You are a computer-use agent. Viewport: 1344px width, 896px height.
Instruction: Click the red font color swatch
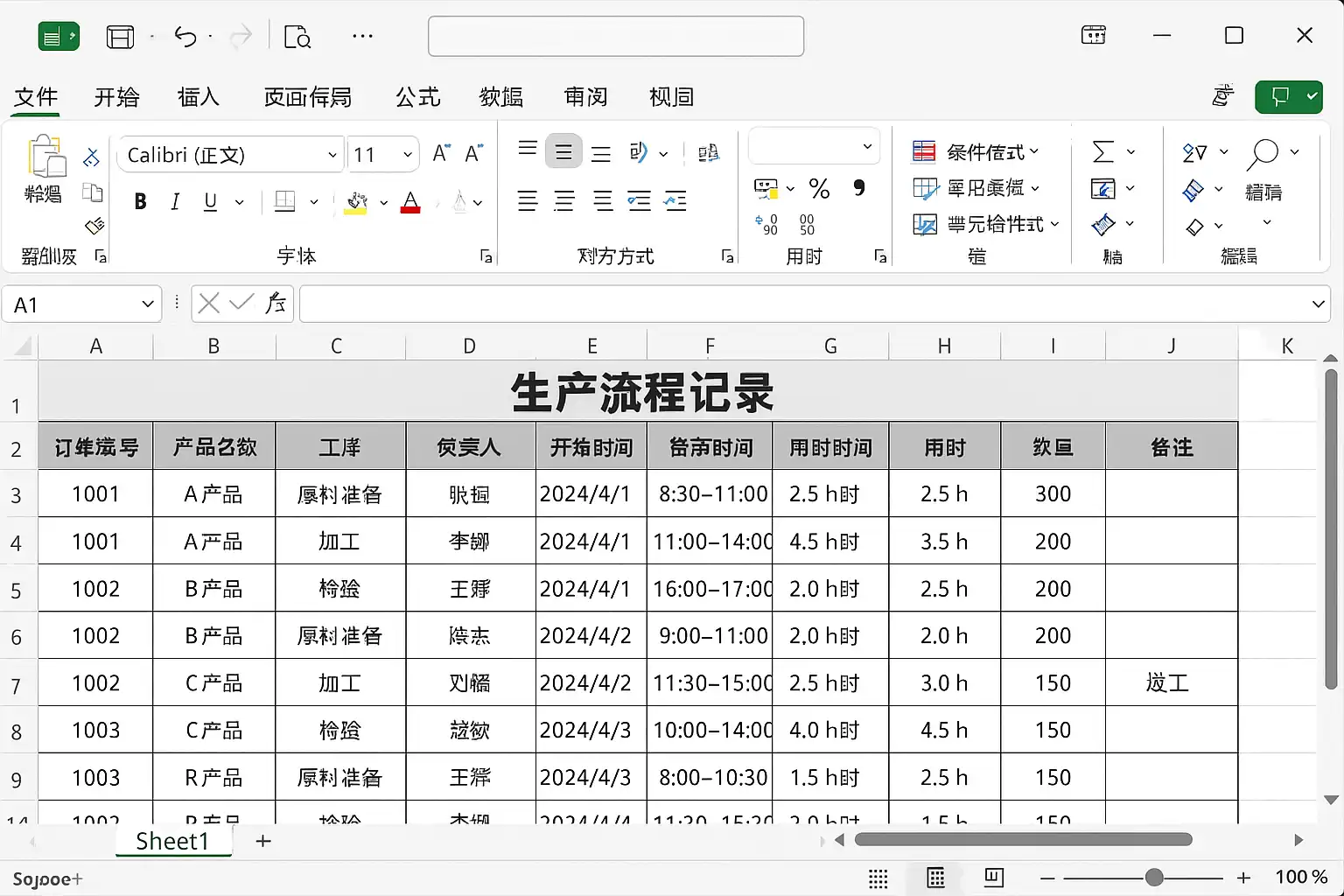(410, 203)
